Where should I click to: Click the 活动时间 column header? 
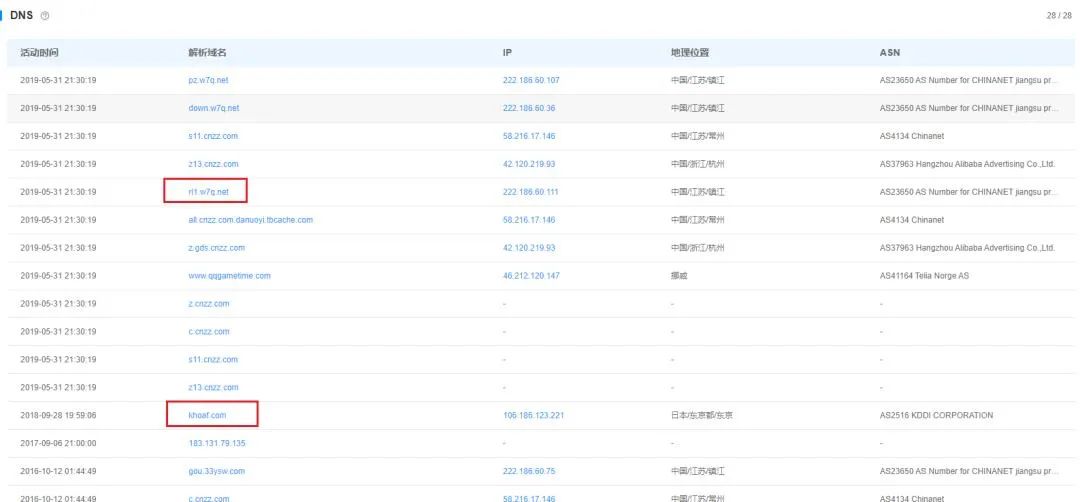pos(40,52)
